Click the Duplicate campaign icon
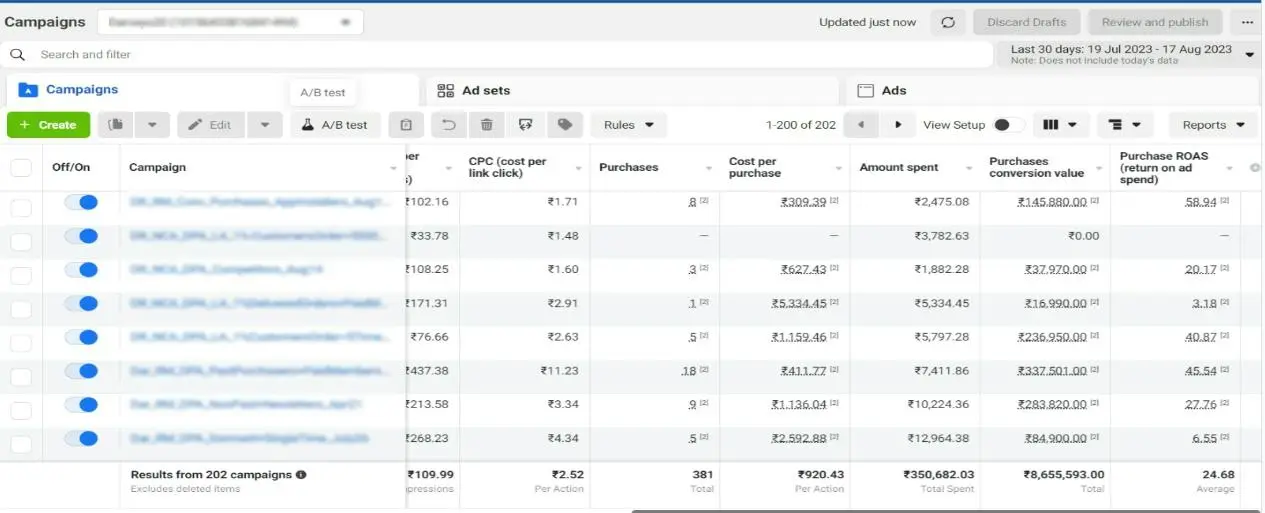Image resolution: width=1265 pixels, height=513 pixels. coord(117,125)
